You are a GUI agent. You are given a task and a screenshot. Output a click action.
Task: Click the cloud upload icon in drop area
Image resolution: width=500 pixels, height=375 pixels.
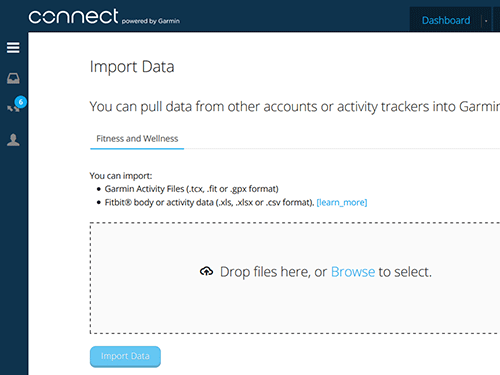[206, 272]
